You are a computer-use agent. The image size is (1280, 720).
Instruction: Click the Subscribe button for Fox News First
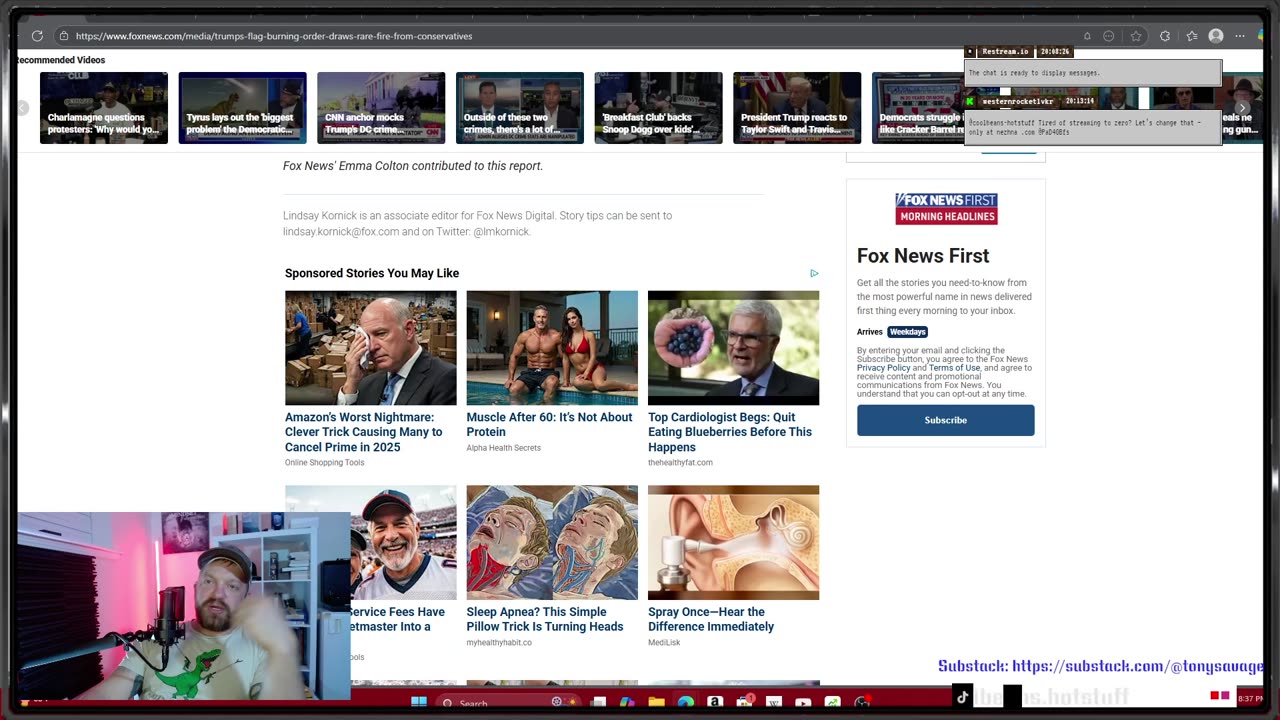[945, 420]
